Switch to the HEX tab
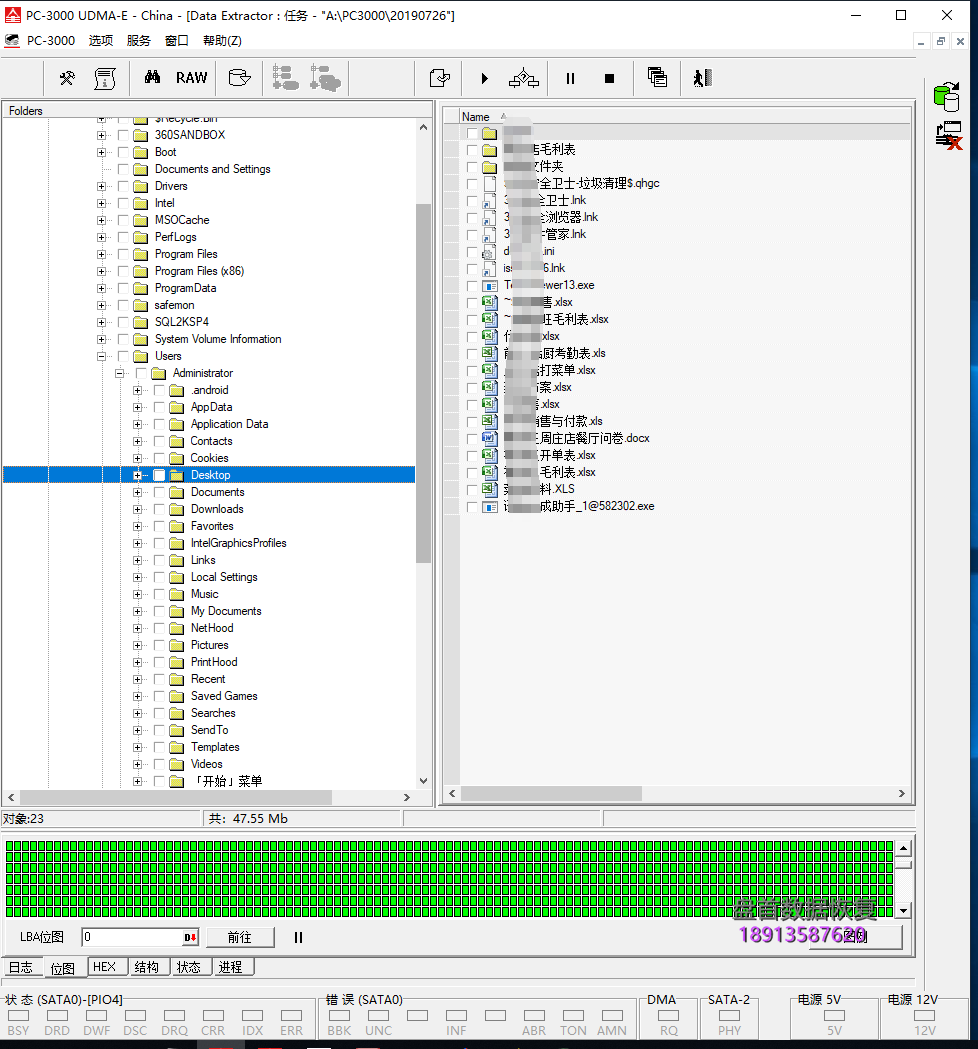978x1049 pixels. [x=104, y=967]
